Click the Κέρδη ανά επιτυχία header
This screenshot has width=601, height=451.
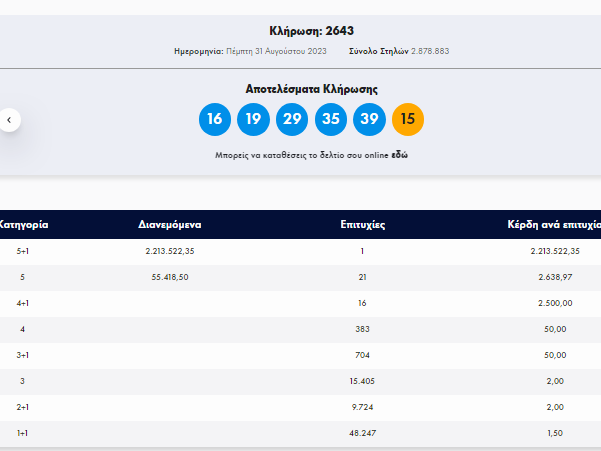click(554, 225)
